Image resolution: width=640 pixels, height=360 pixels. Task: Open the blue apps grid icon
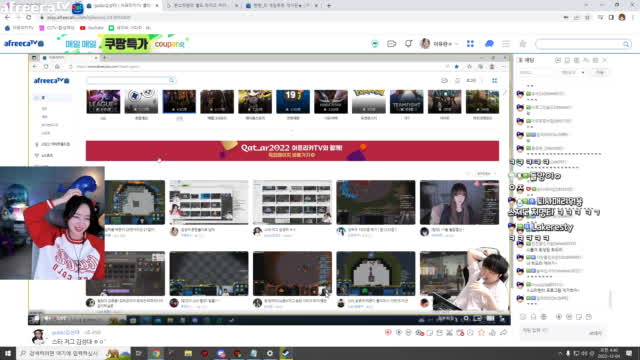coord(470,44)
